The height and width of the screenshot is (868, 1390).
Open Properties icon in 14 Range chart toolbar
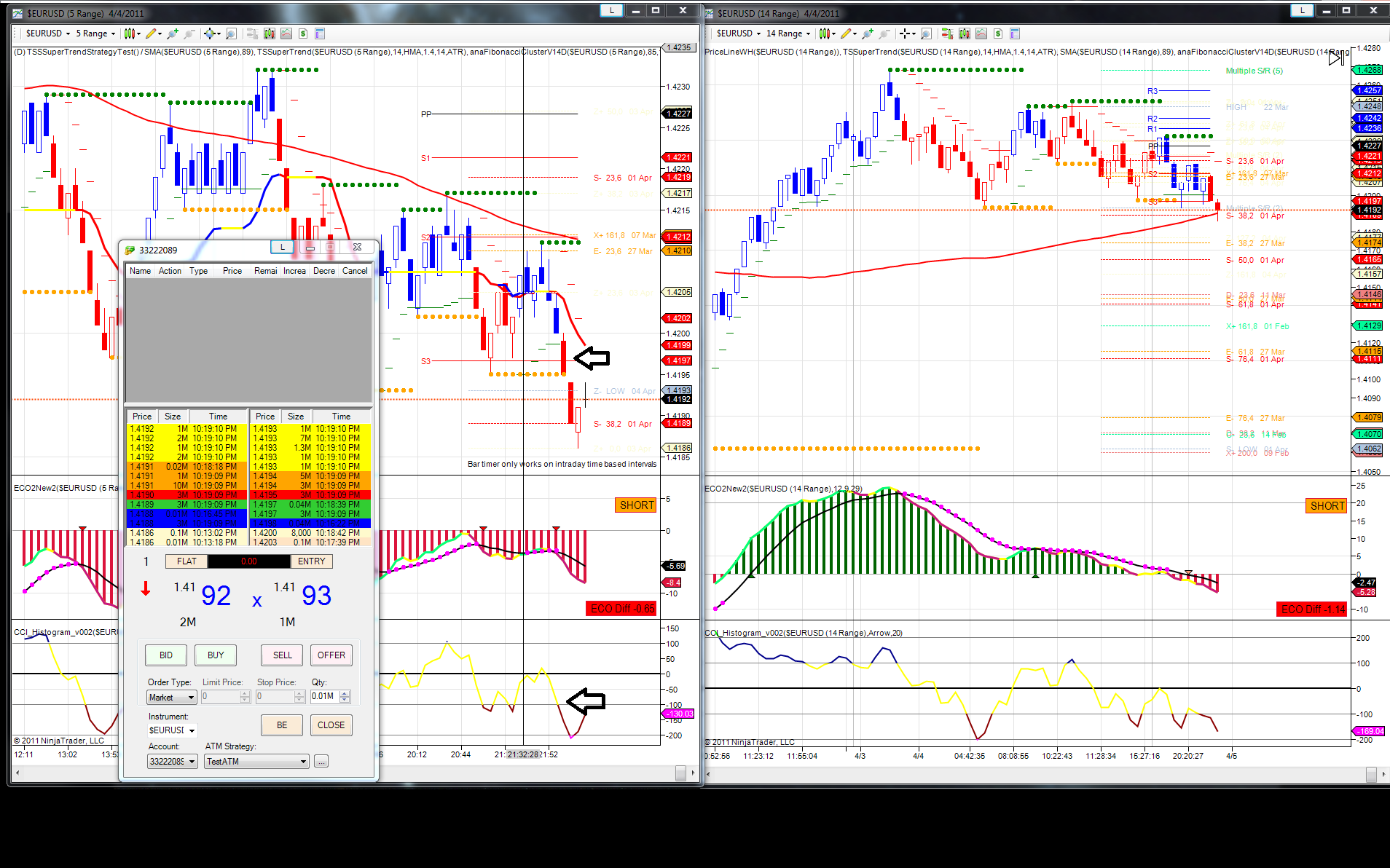[x=1015, y=33]
